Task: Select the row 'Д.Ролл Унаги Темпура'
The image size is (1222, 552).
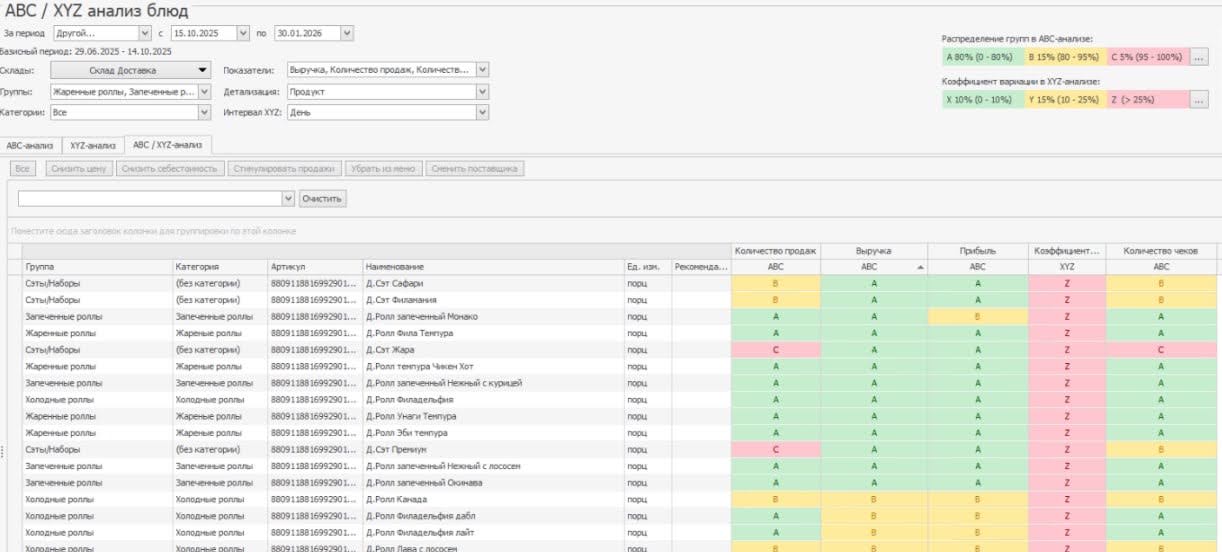Action: [x=618, y=416]
